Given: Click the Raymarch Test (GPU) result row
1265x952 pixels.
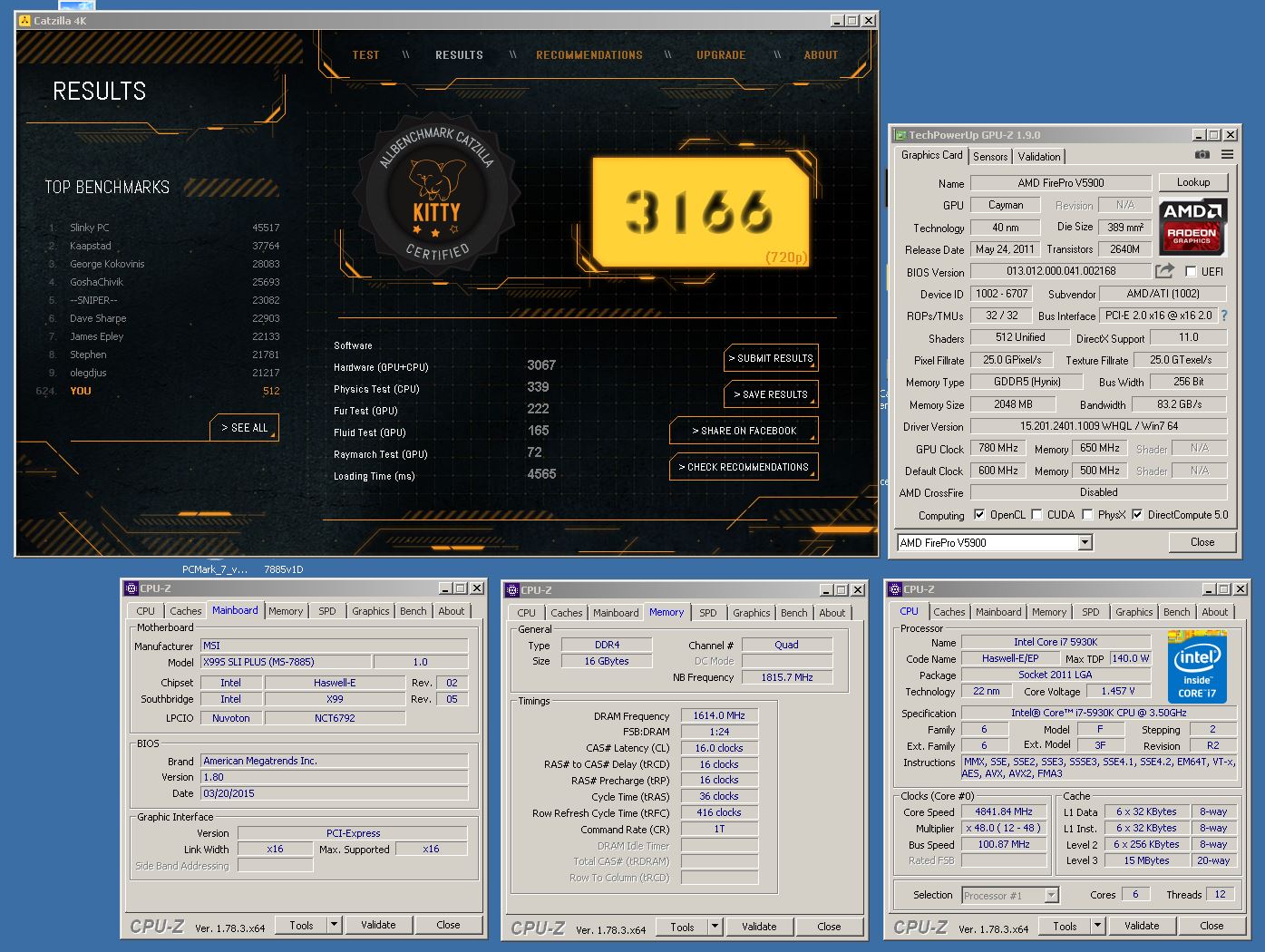Looking at the screenshot, I should point(444,453).
